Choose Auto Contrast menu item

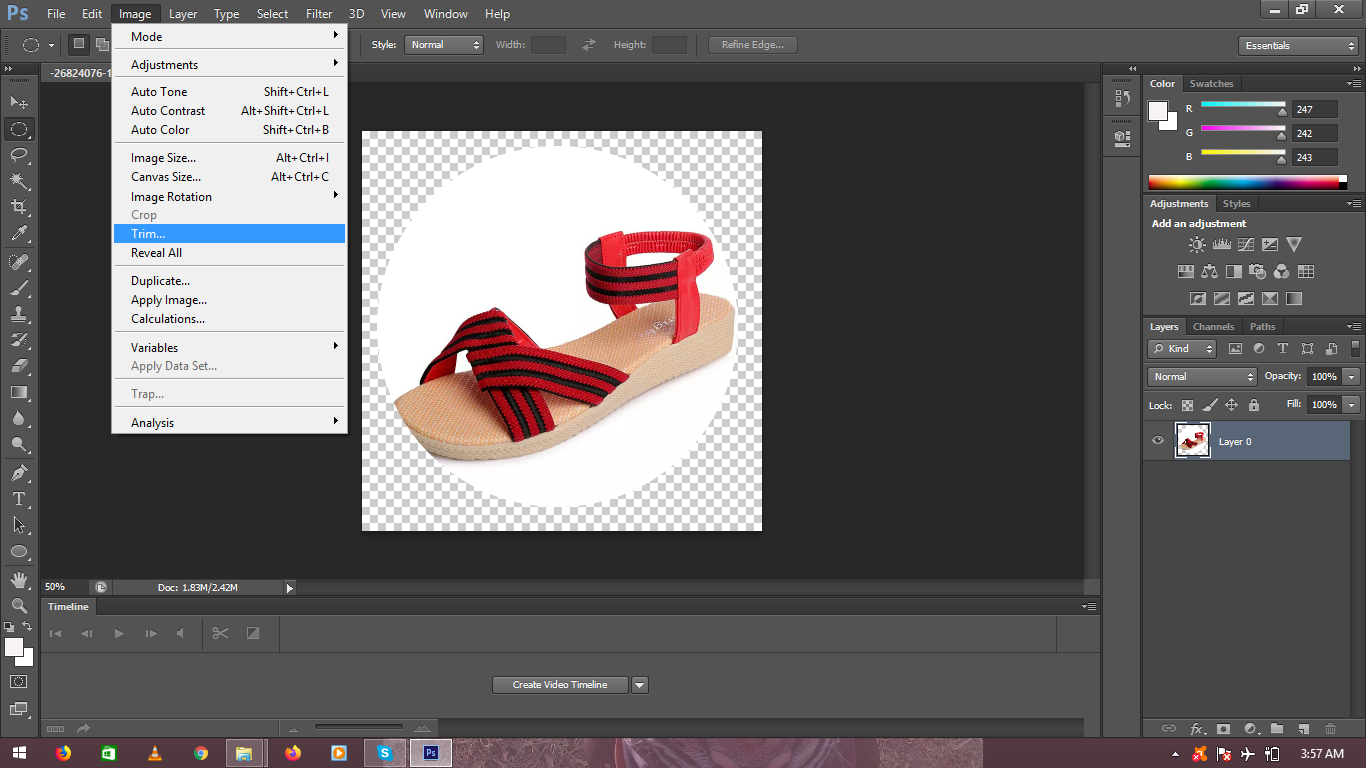tap(229, 111)
